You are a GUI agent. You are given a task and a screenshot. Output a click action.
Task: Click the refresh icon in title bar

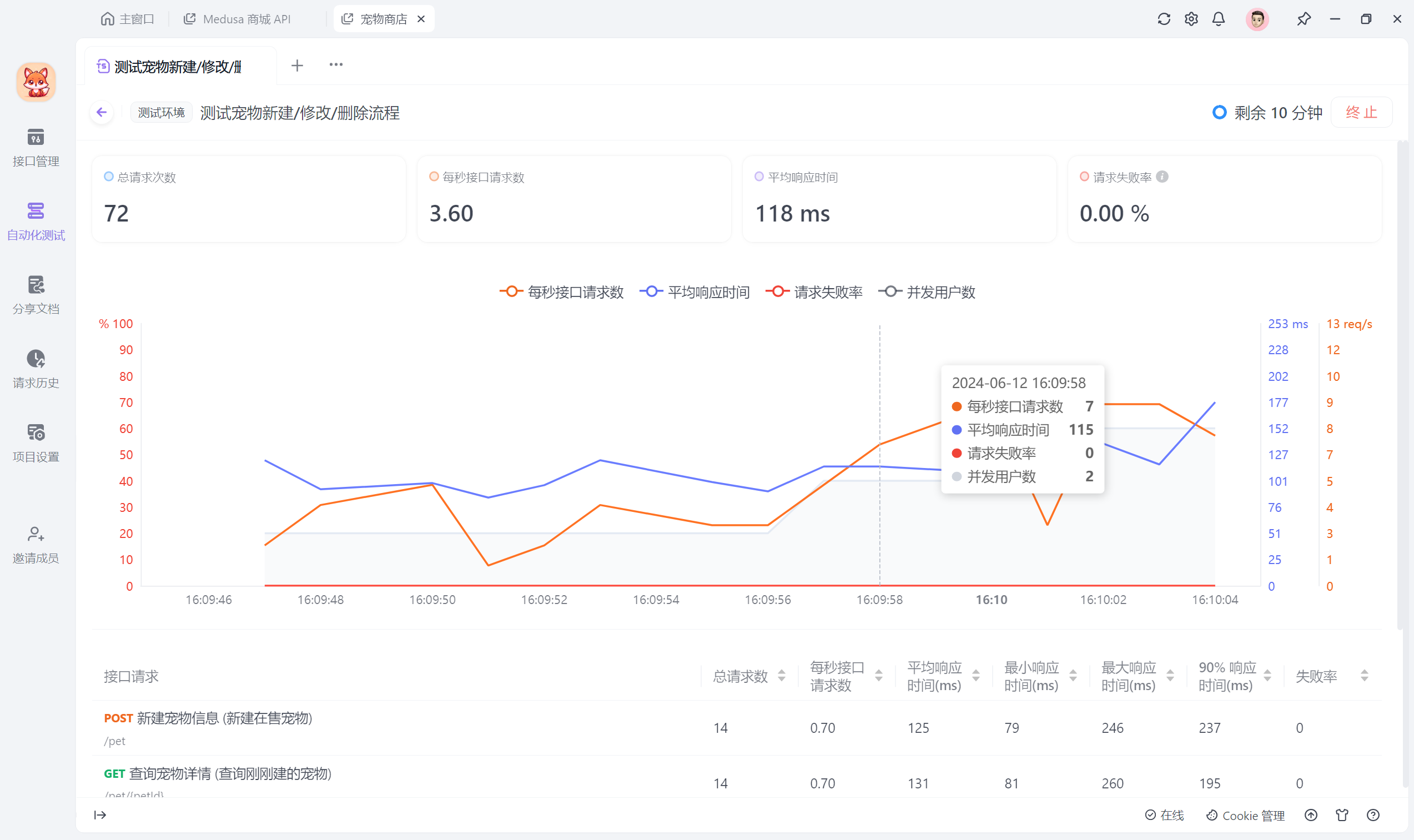coord(1164,19)
